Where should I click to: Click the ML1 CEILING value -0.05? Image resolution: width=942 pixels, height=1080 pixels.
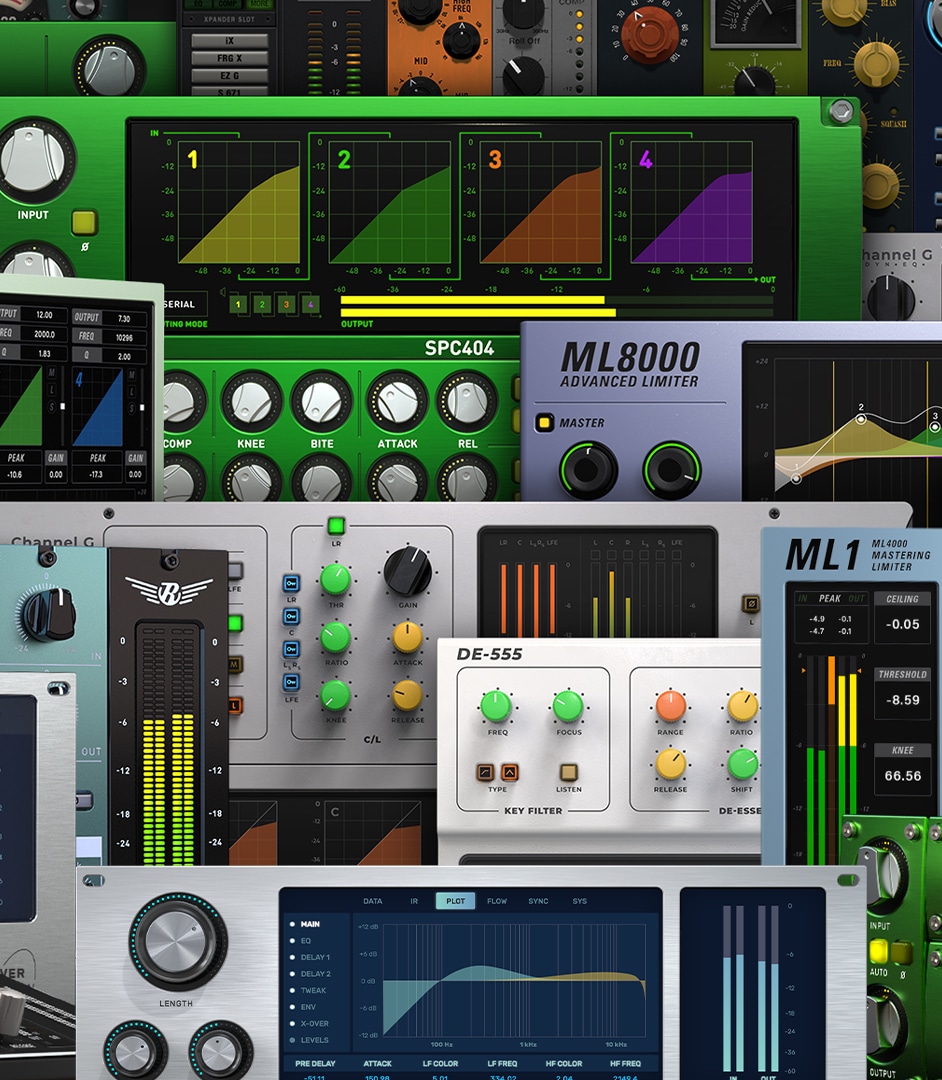tap(902, 624)
